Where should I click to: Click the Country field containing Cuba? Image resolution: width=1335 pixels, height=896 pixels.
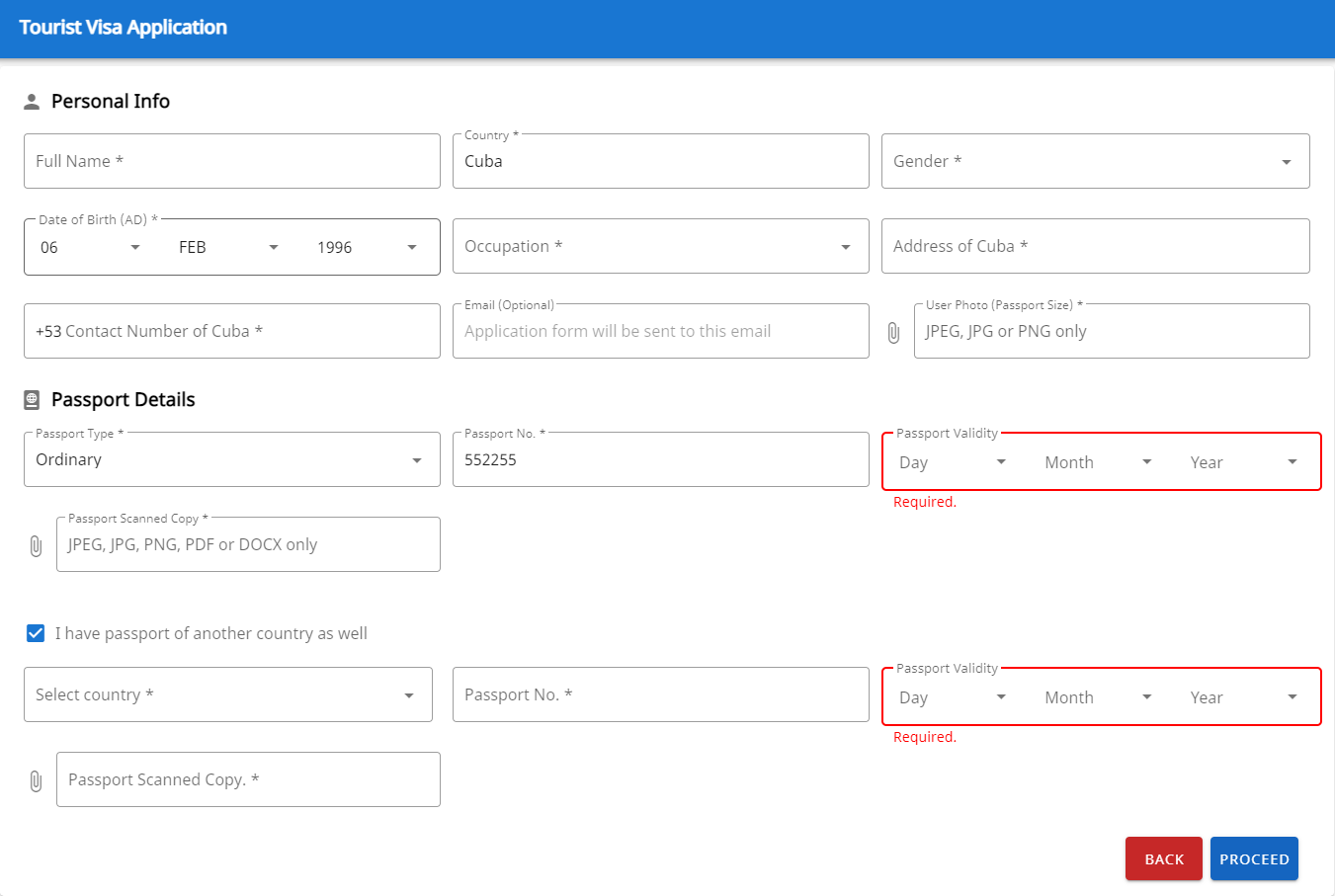[661, 161]
